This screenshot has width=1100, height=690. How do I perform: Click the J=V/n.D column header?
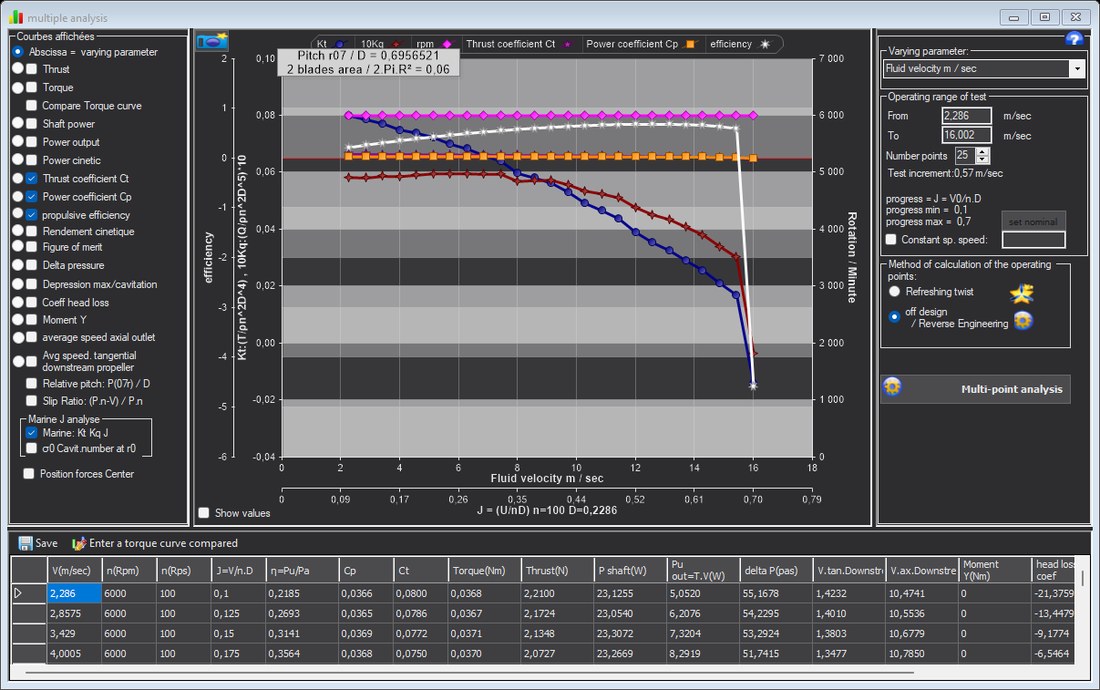coord(238,570)
